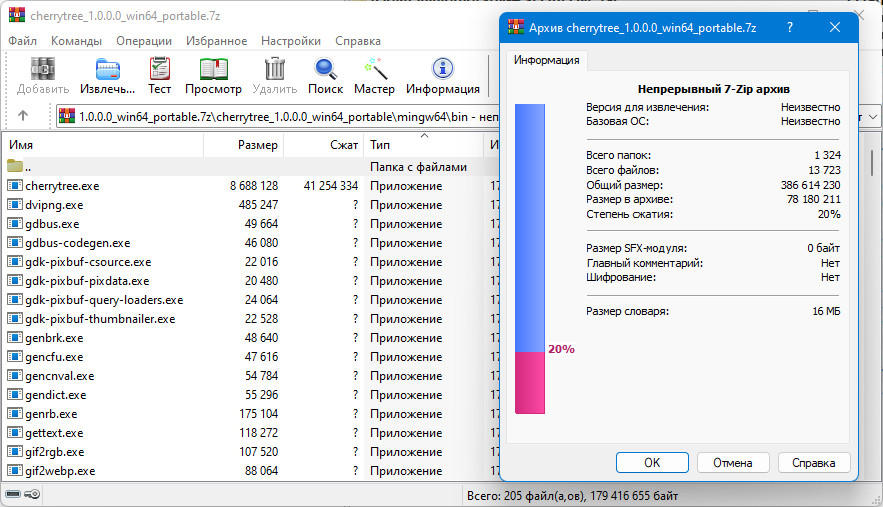
Task: Select the gdk-pixbuf-pixdata.exe file icon
Action: click(15, 281)
